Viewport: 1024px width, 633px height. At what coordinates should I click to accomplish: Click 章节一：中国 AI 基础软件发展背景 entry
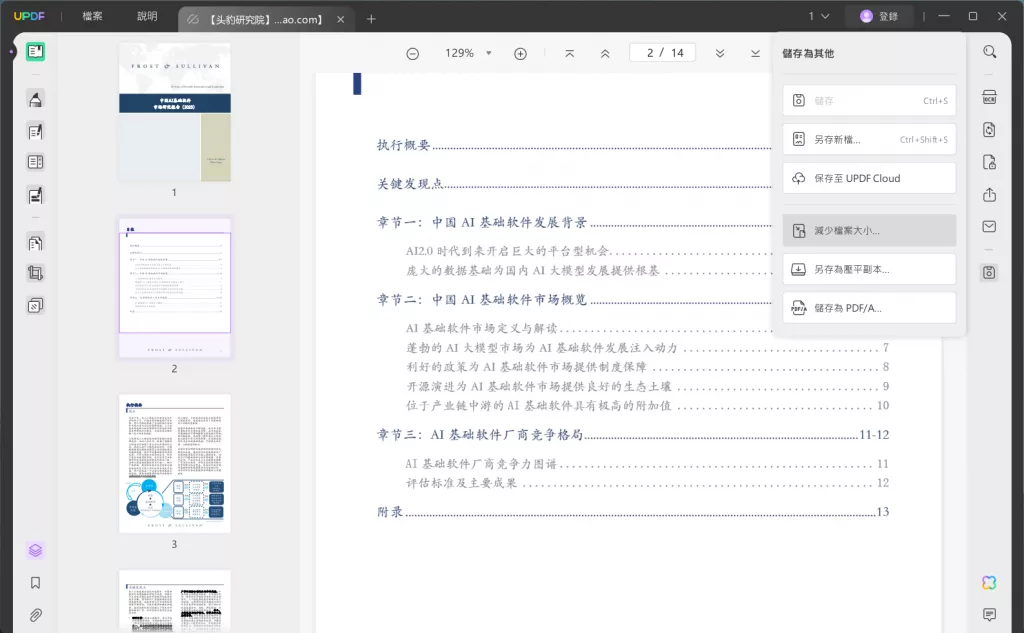click(481, 223)
